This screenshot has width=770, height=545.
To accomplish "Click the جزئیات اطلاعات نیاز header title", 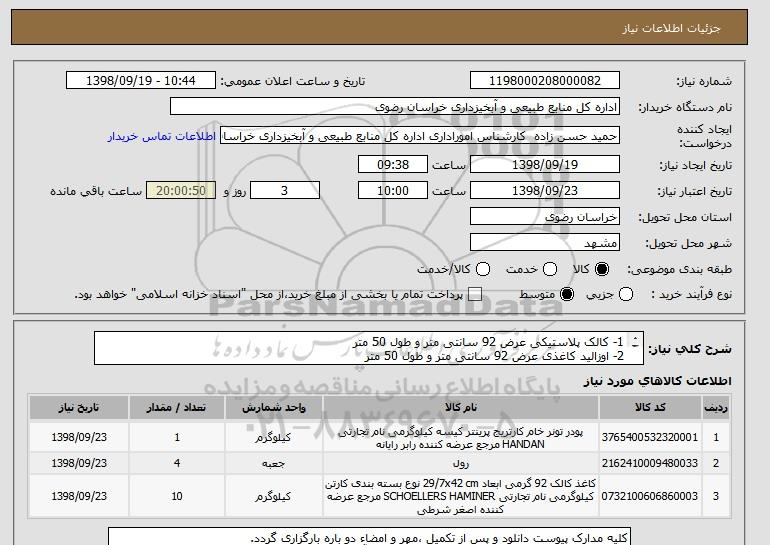I will pyautogui.click(x=671, y=28).
